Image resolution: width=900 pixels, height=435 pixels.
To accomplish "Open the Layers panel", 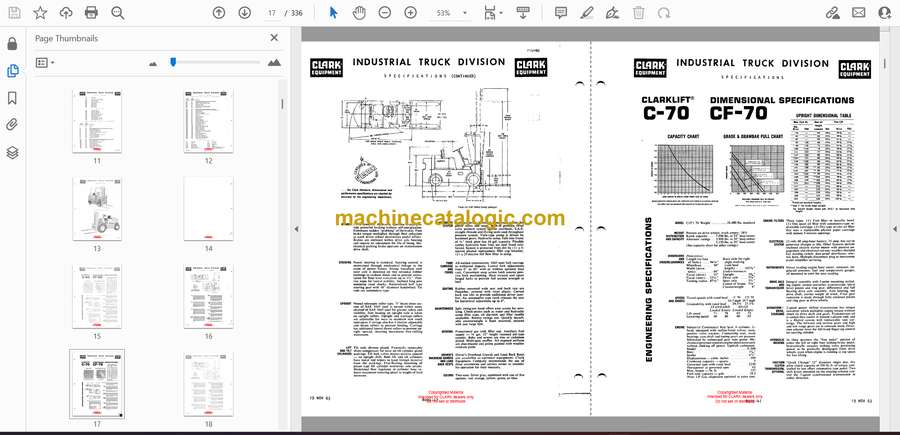I will [x=12, y=152].
